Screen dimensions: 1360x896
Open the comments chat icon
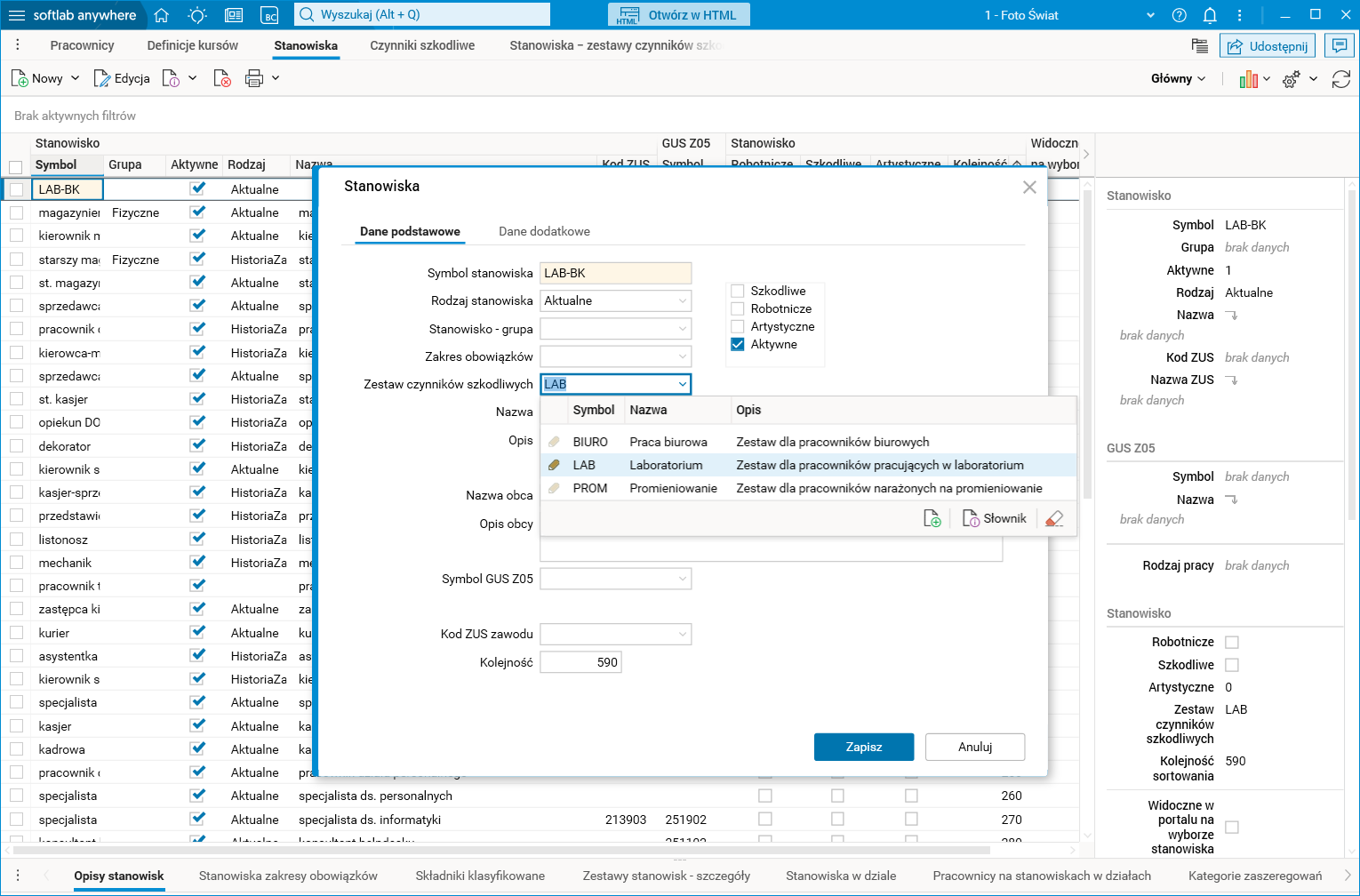pos(1339,46)
